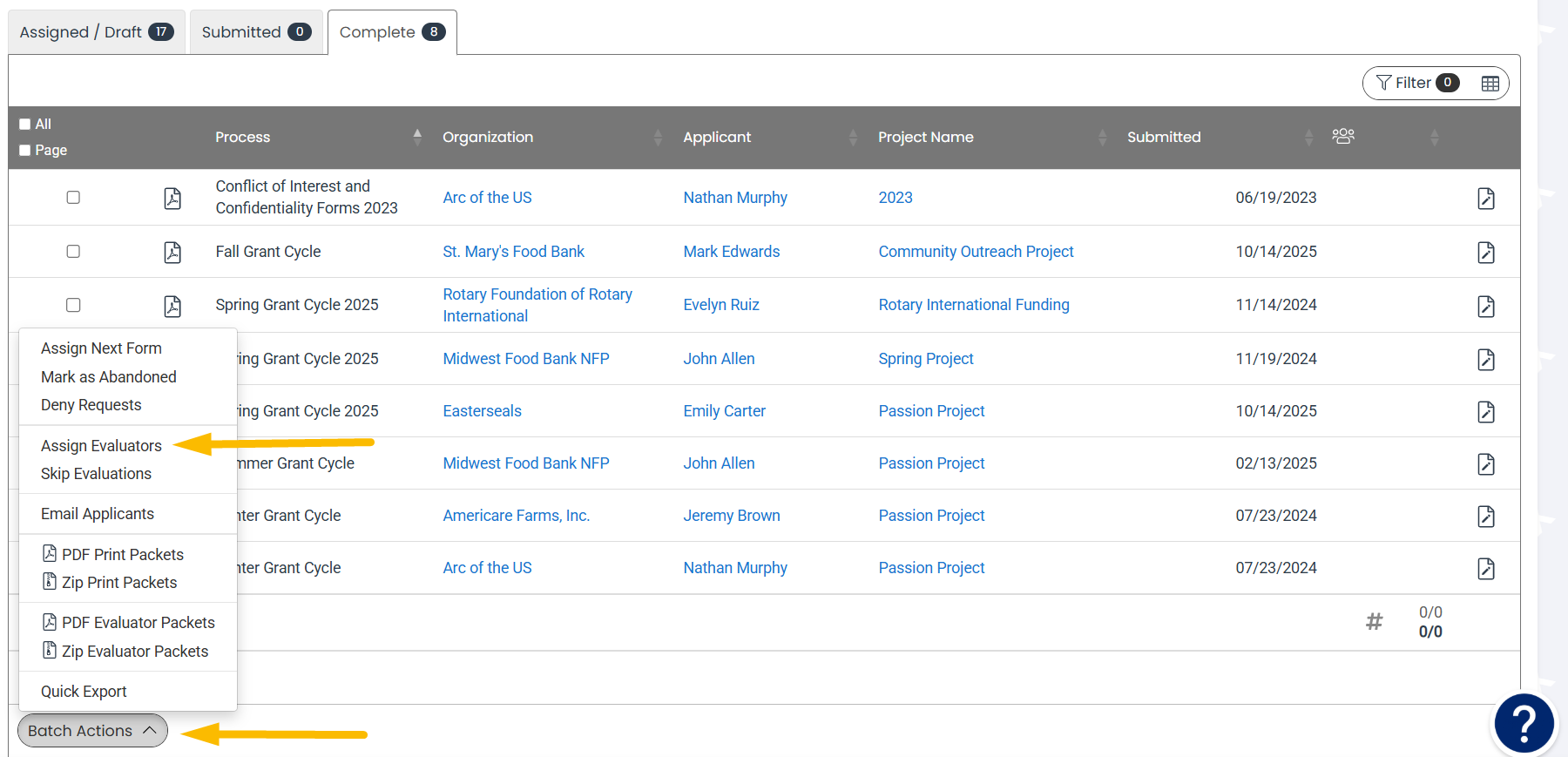Open Jeremy Brown applicant link
This screenshot has width=1568, height=757.
(x=732, y=516)
